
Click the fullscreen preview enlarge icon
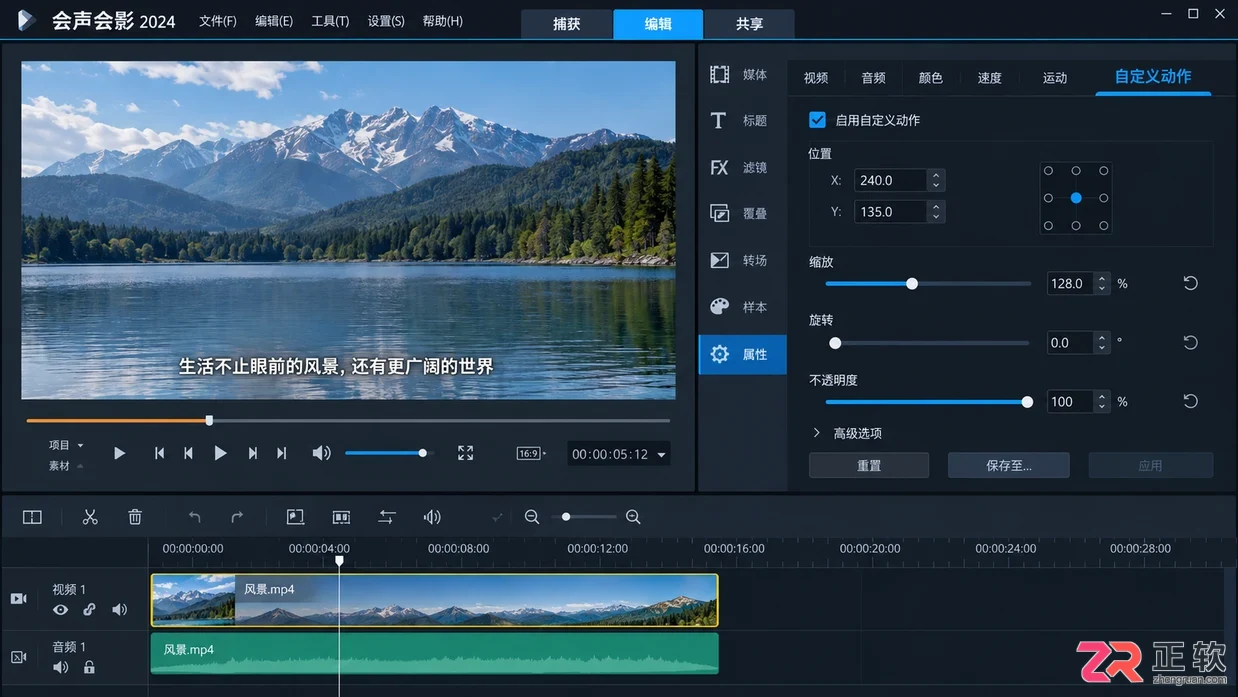coord(465,453)
